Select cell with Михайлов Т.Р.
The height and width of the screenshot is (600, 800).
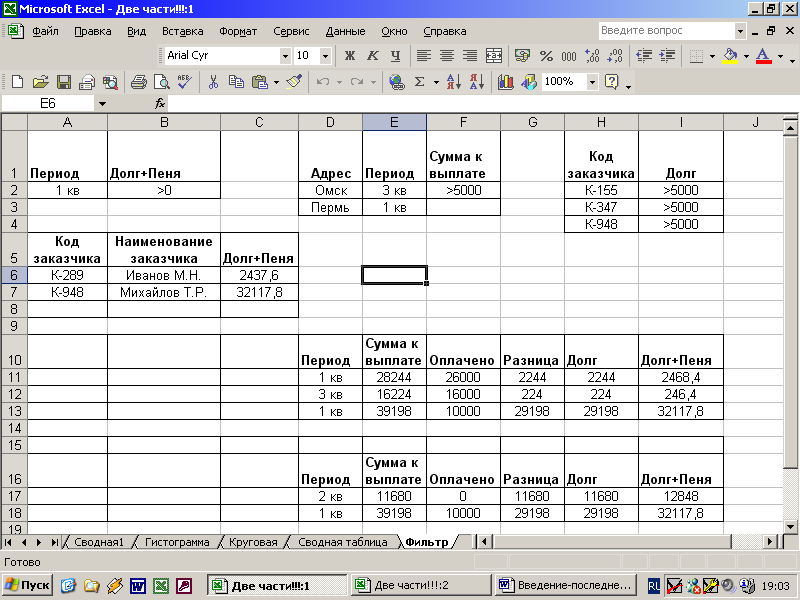tap(164, 292)
